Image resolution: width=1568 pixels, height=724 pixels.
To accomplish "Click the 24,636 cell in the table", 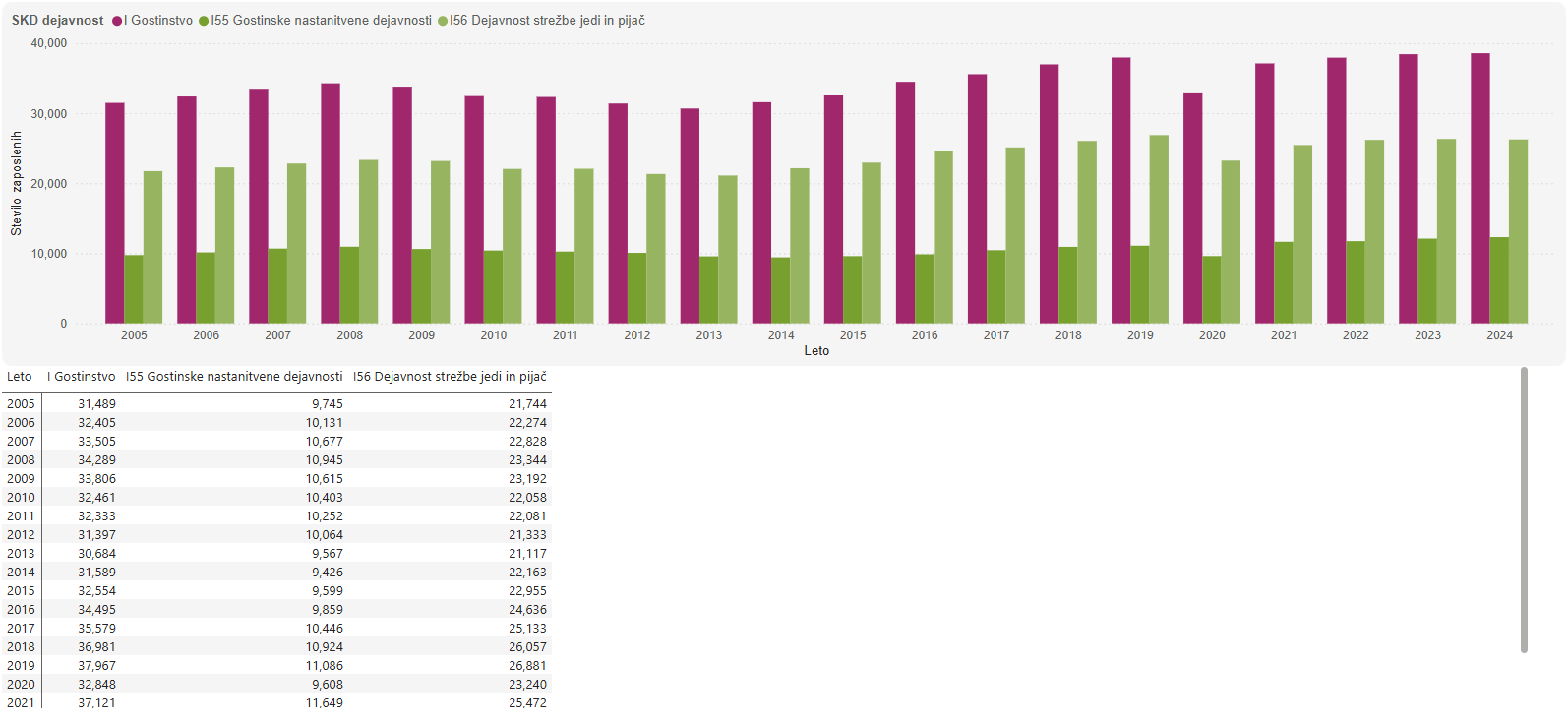I will click(x=527, y=610).
